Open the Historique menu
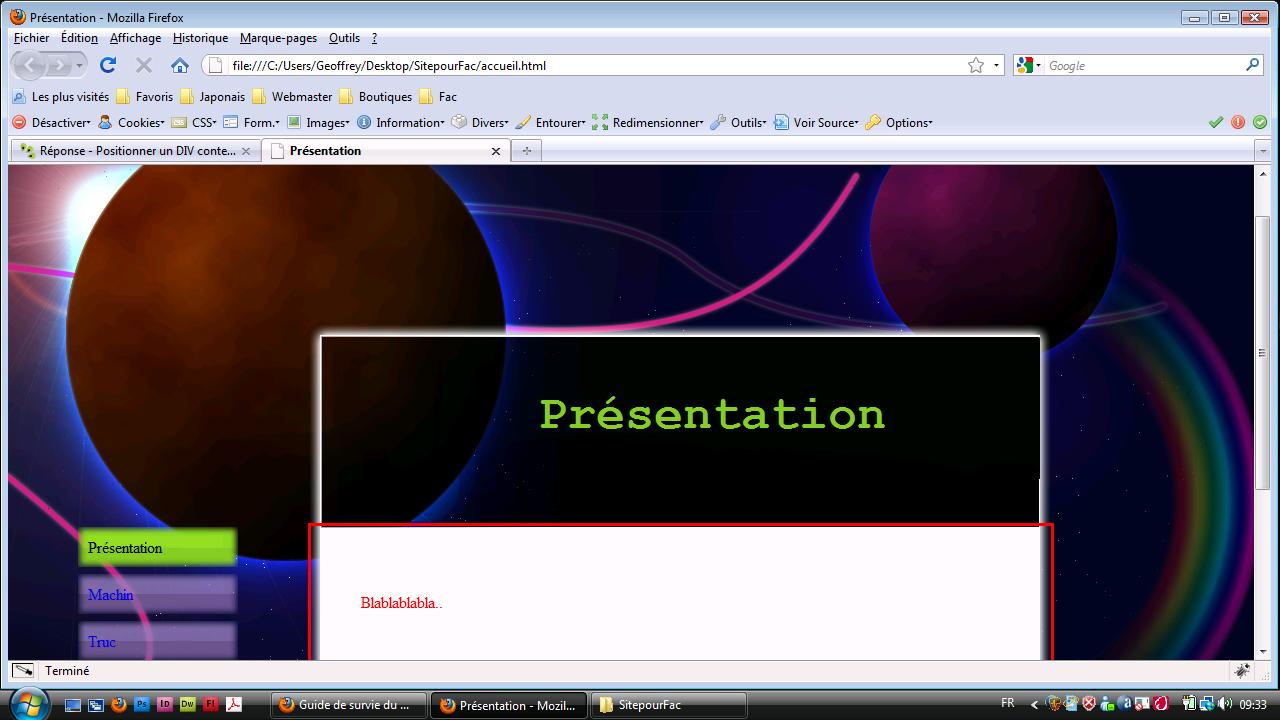The height and width of the screenshot is (720, 1280). click(x=200, y=38)
